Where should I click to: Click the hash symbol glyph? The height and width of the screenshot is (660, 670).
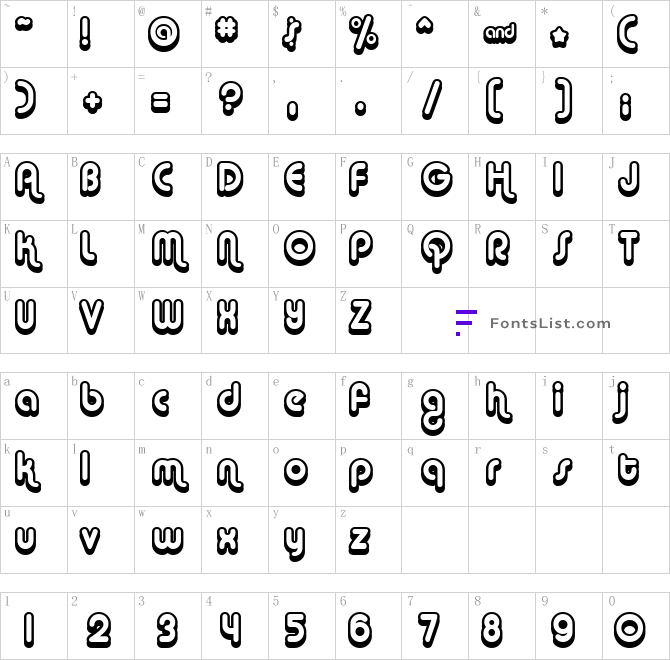pyautogui.click(x=226, y=30)
